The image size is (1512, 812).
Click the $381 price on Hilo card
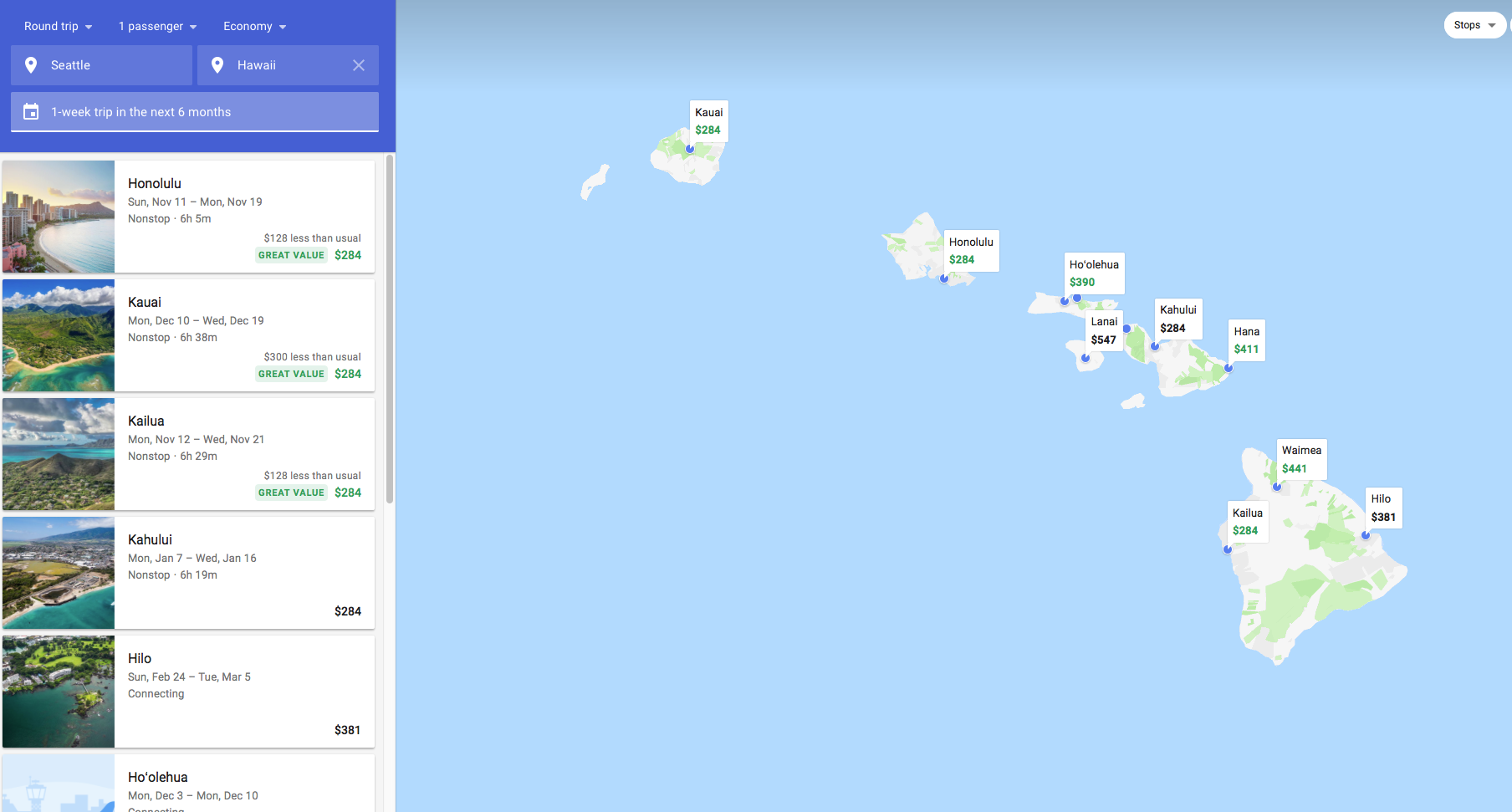347,730
